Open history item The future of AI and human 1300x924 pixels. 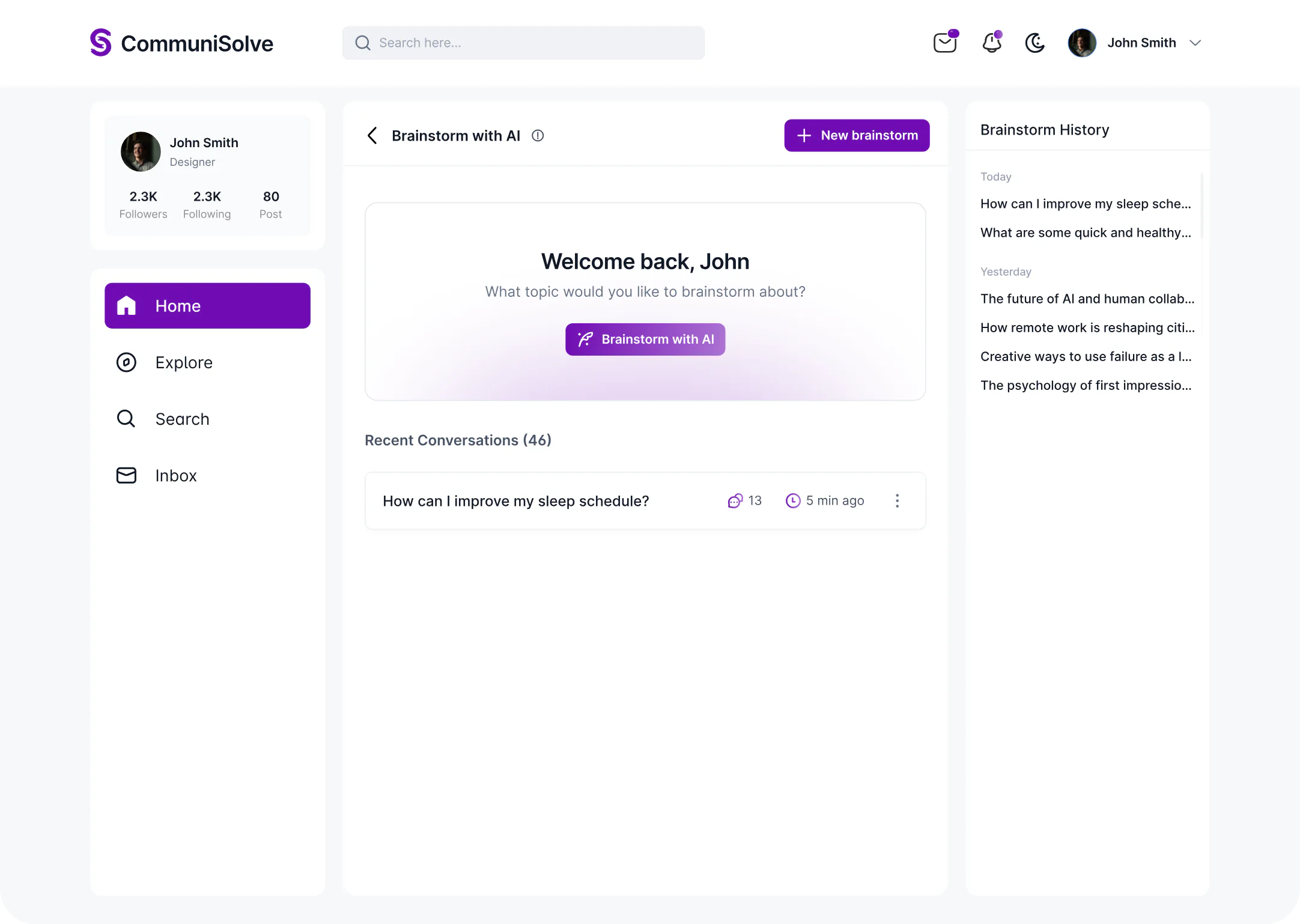click(x=1087, y=299)
